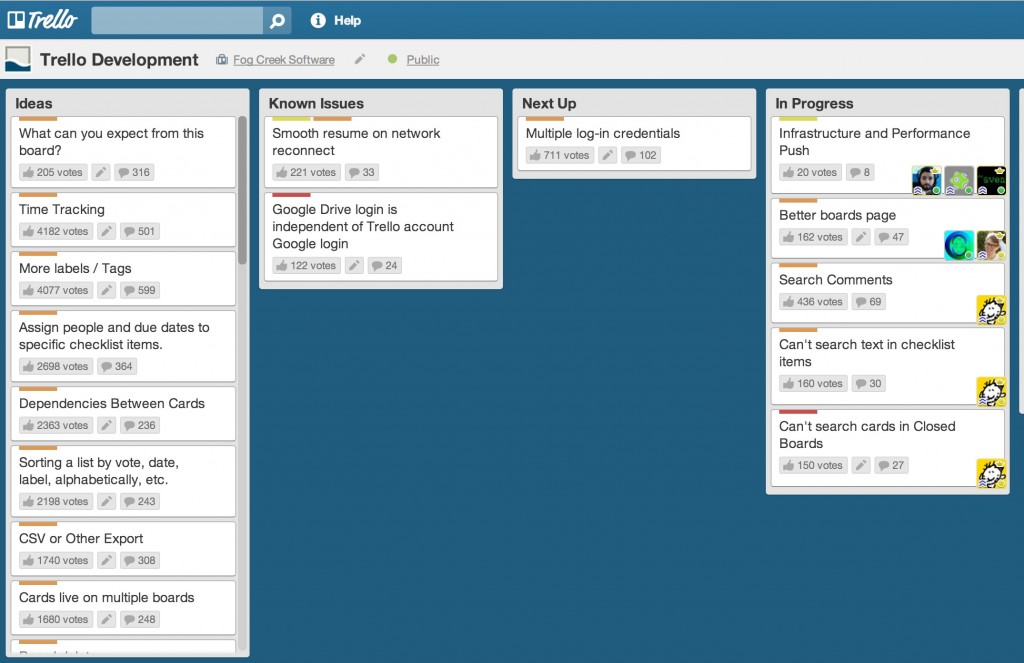Click the Trello logo in the header
The width and height of the screenshot is (1024, 663).
coord(42,20)
